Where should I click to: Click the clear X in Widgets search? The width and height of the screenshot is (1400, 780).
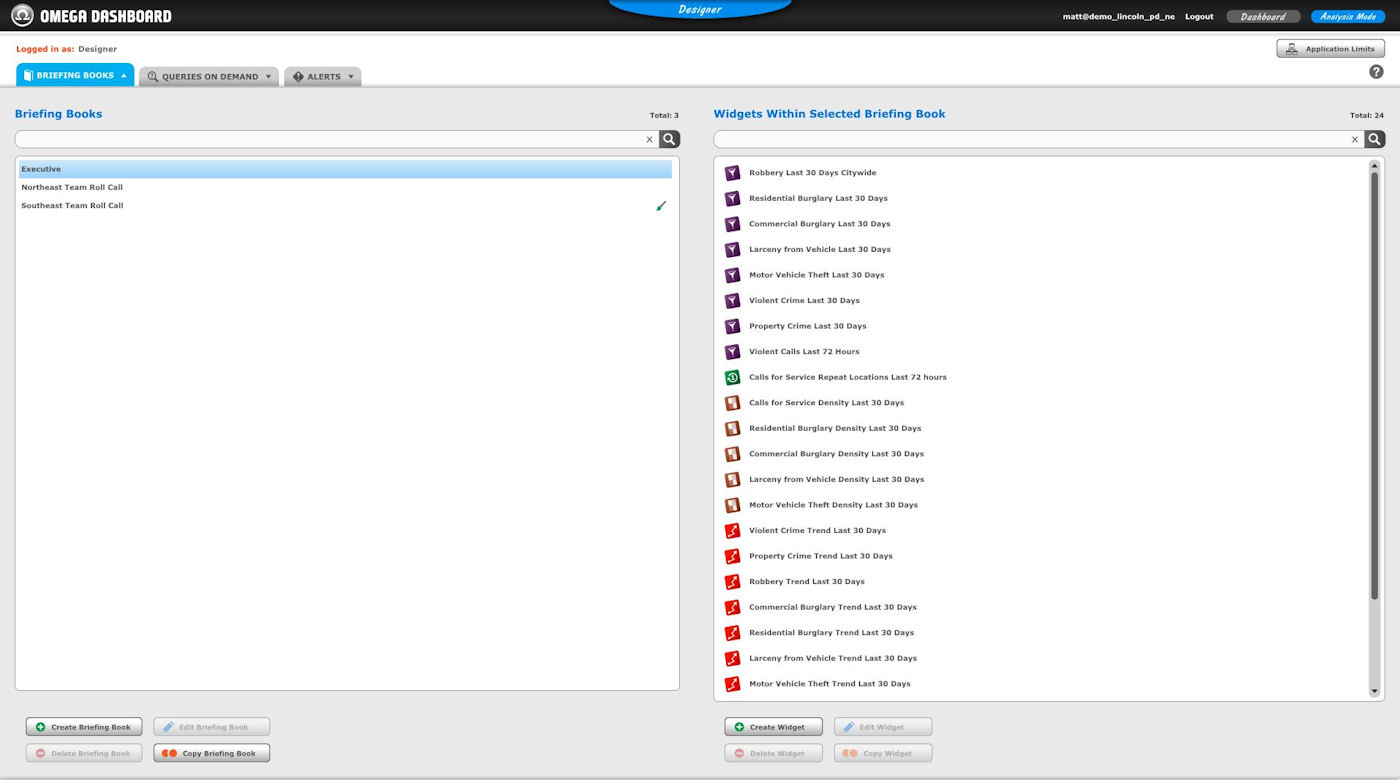(x=1355, y=140)
